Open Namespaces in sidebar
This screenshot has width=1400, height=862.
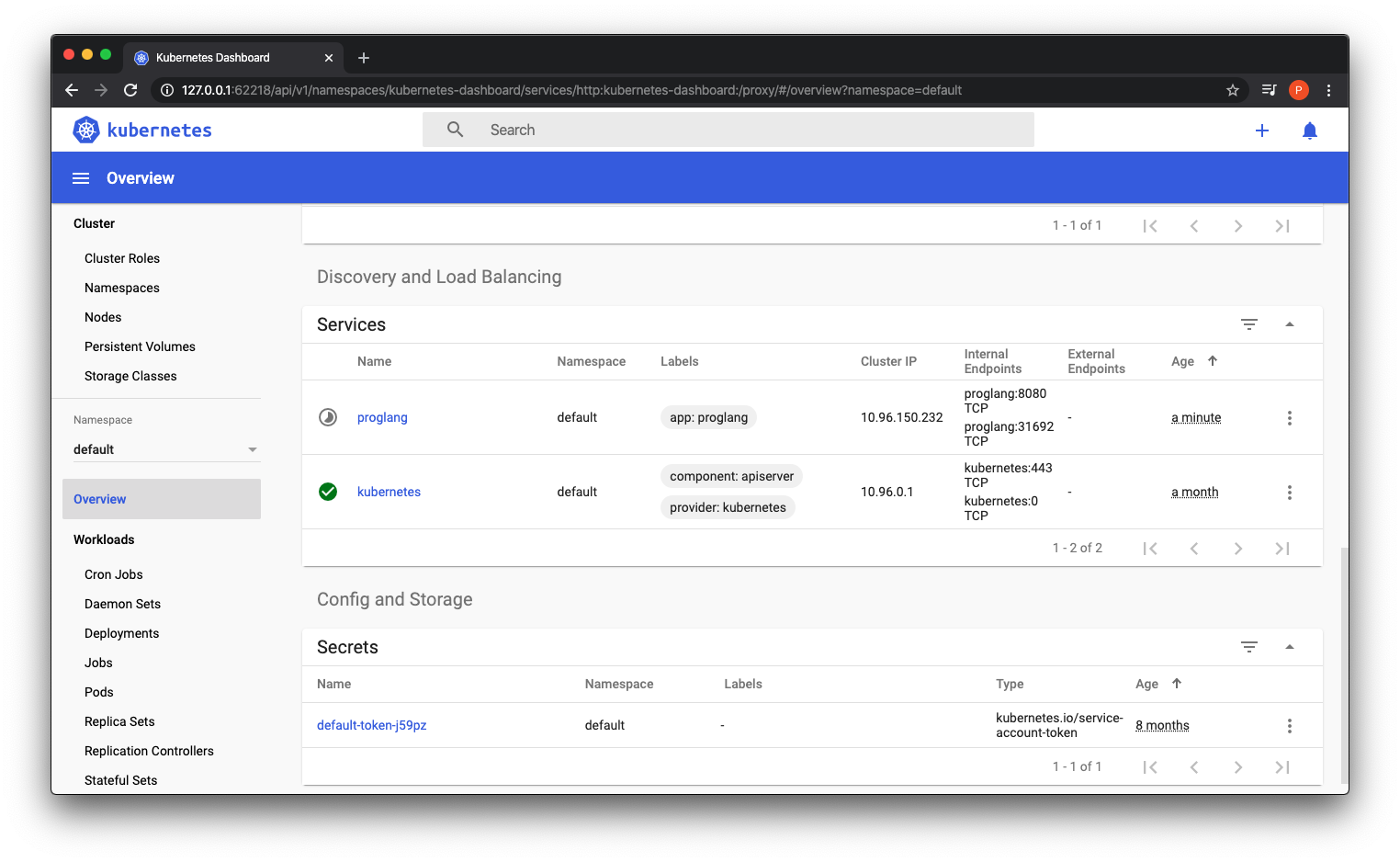pyautogui.click(x=122, y=288)
